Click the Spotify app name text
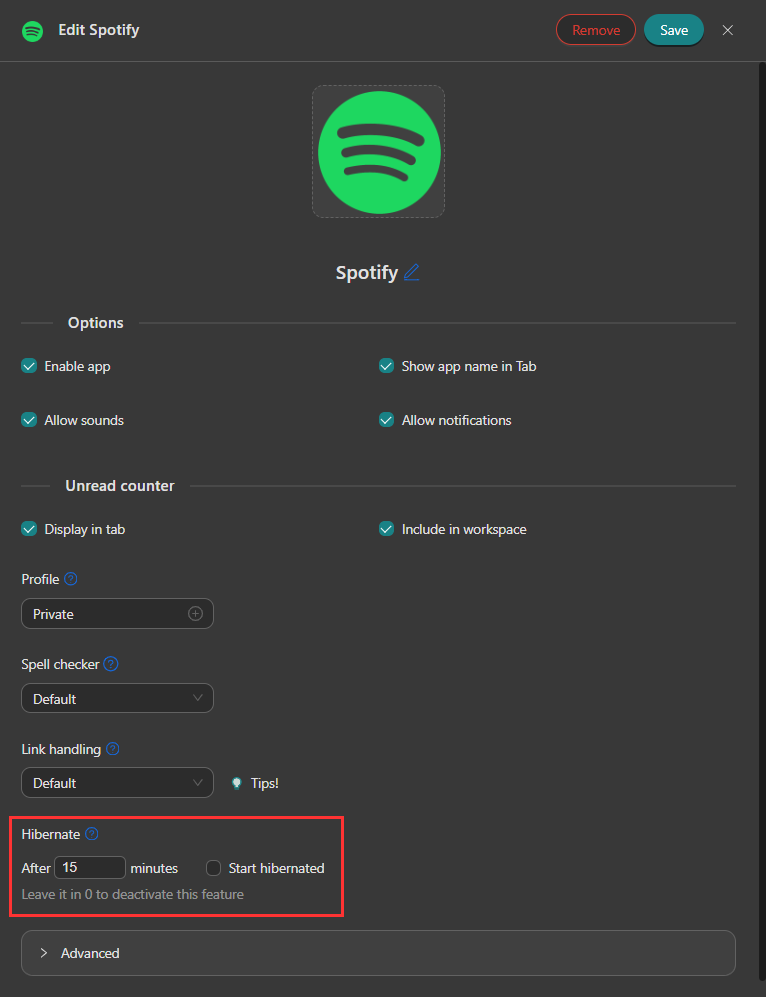Viewport: 766px width, 997px height. [367, 272]
